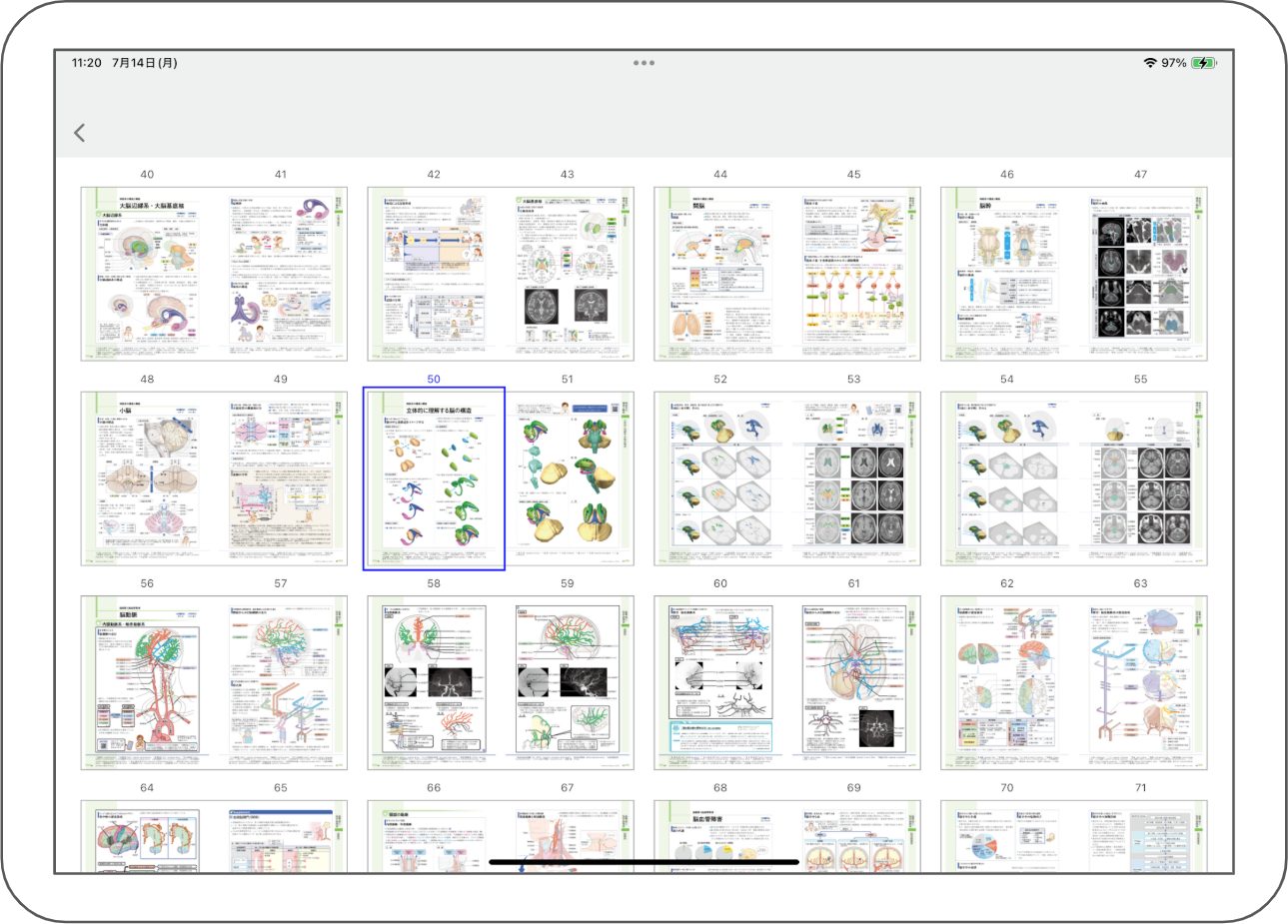The width and height of the screenshot is (1288, 924).
Task: Open page 41 thumbnail
Action: 281,274
